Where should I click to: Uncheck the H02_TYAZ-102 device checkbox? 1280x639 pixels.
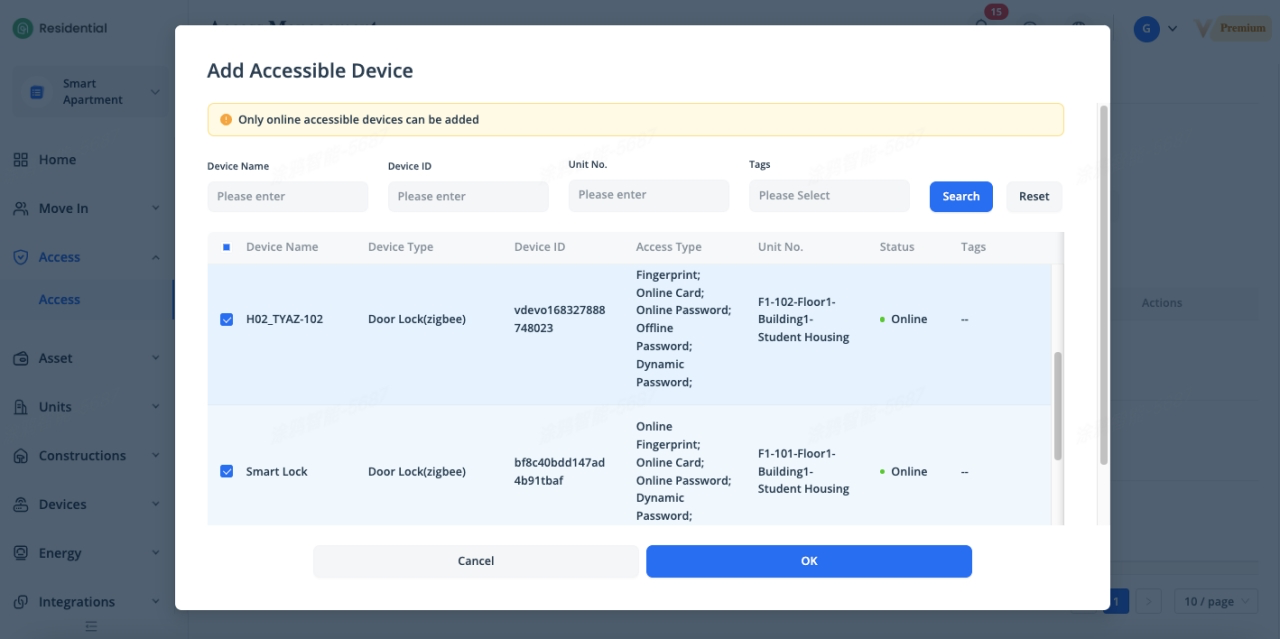226,320
